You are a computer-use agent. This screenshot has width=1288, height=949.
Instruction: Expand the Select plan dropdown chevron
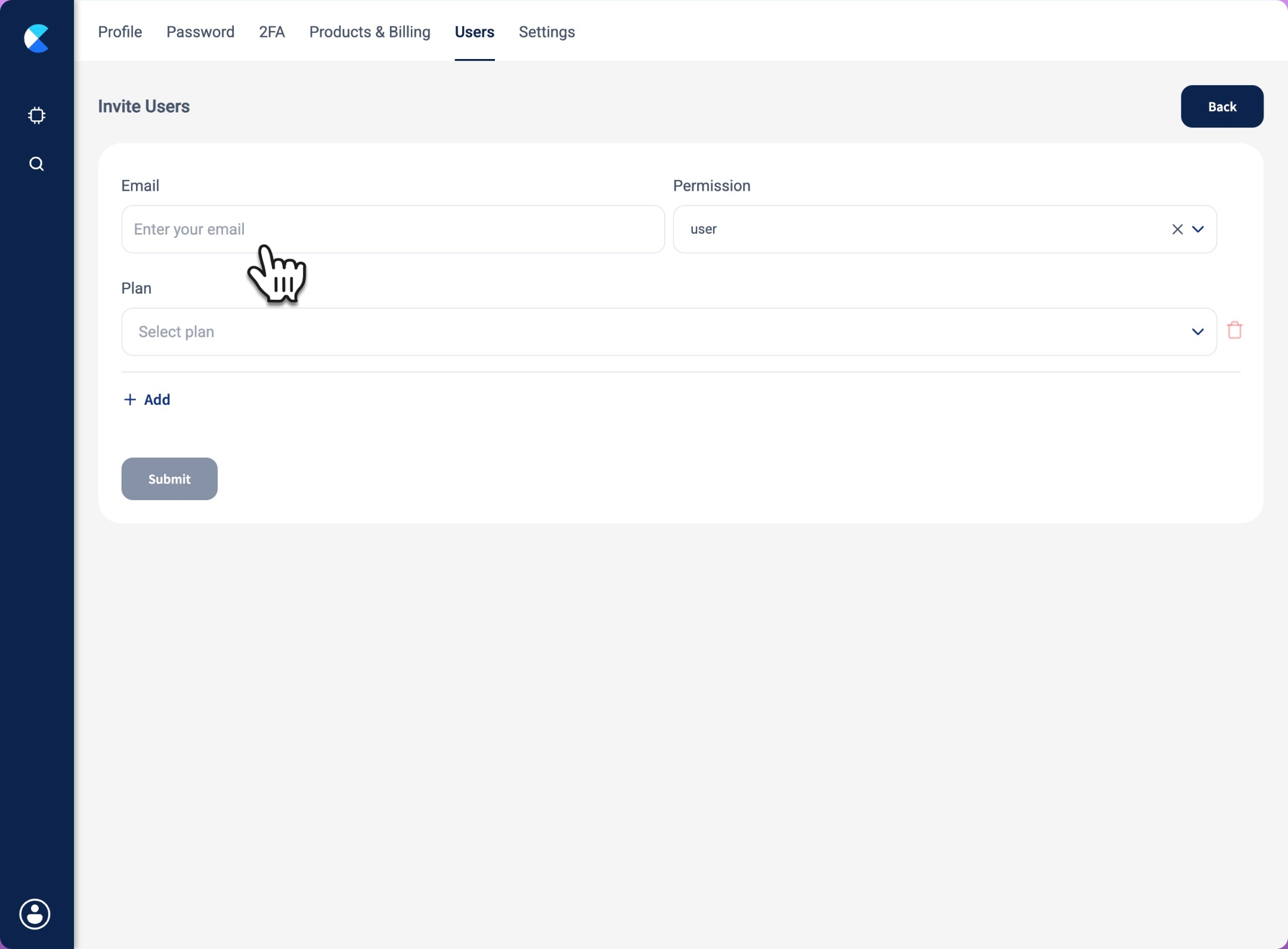tap(1198, 332)
